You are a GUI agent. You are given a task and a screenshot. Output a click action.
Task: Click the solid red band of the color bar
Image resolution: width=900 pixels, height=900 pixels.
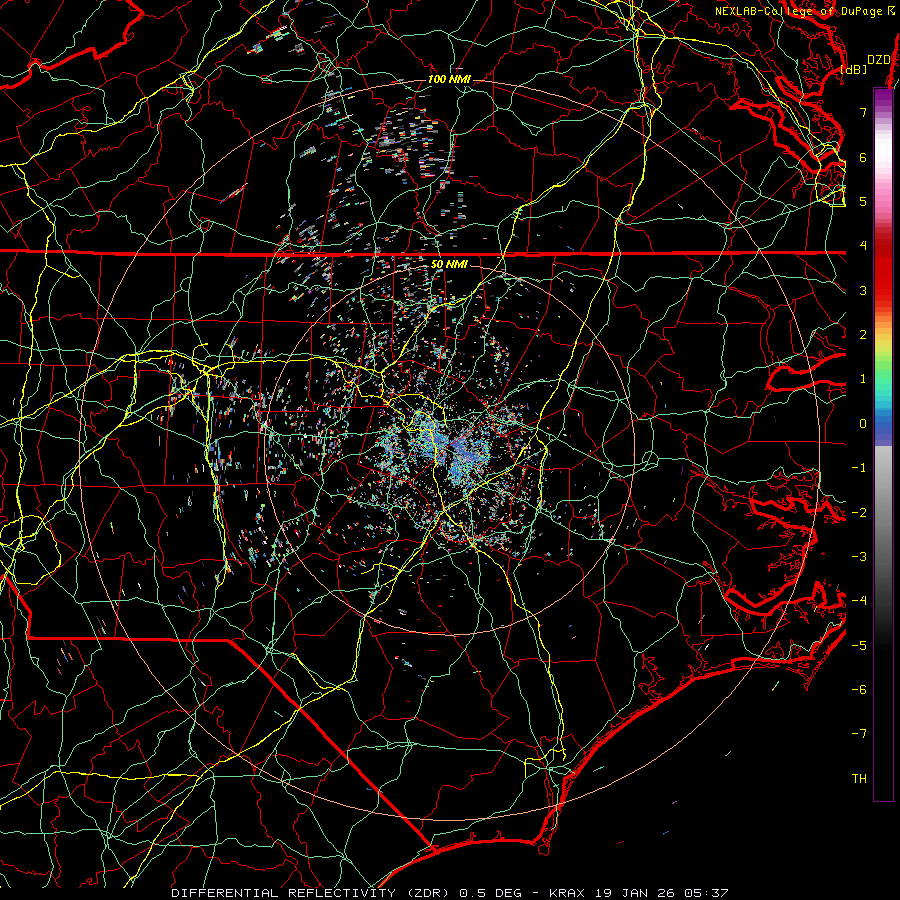(883, 276)
